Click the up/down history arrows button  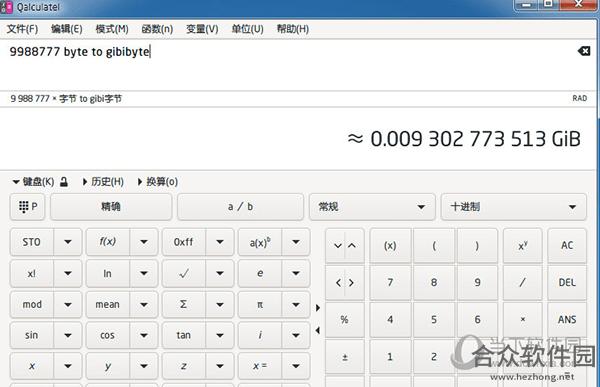tap(345, 245)
